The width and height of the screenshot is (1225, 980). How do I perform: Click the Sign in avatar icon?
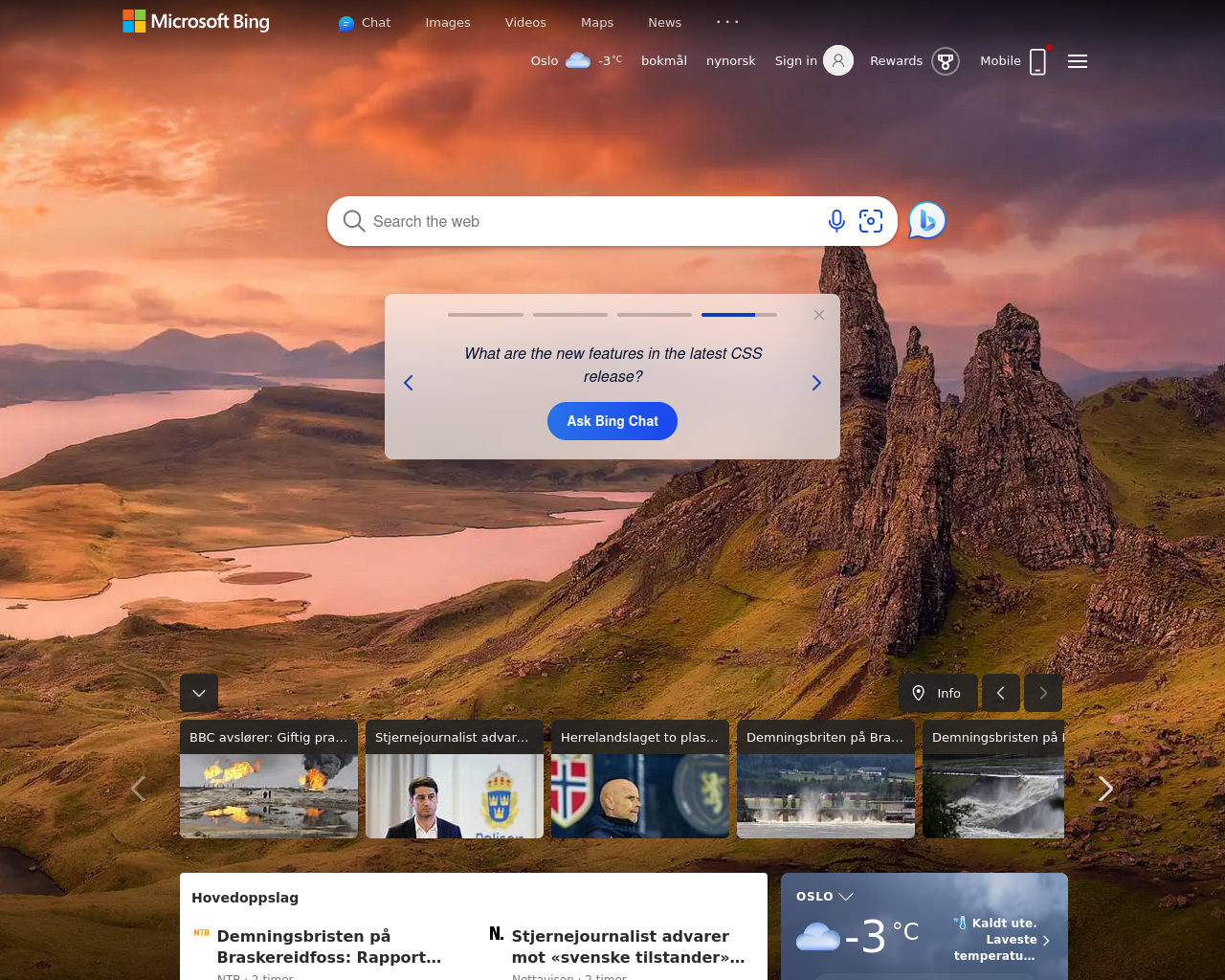[x=838, y=60]
